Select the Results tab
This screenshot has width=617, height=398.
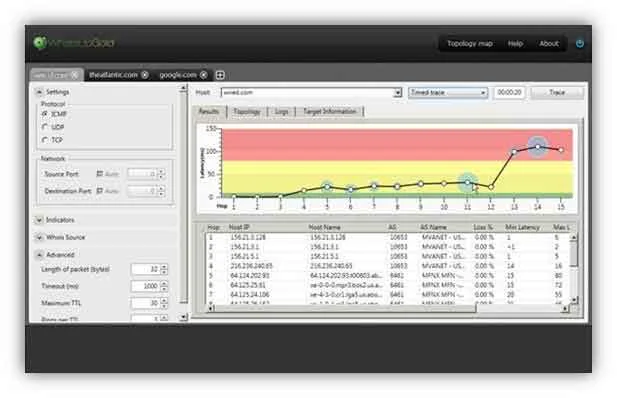coord(209,111)
